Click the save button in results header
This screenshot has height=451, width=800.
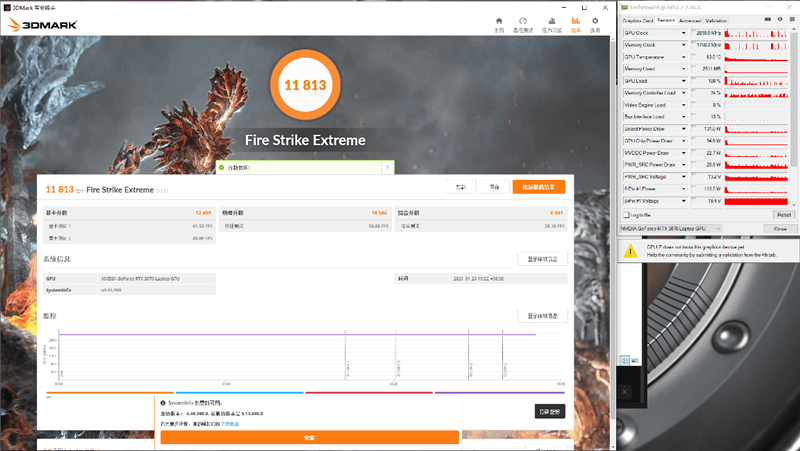tap(494, 187)
